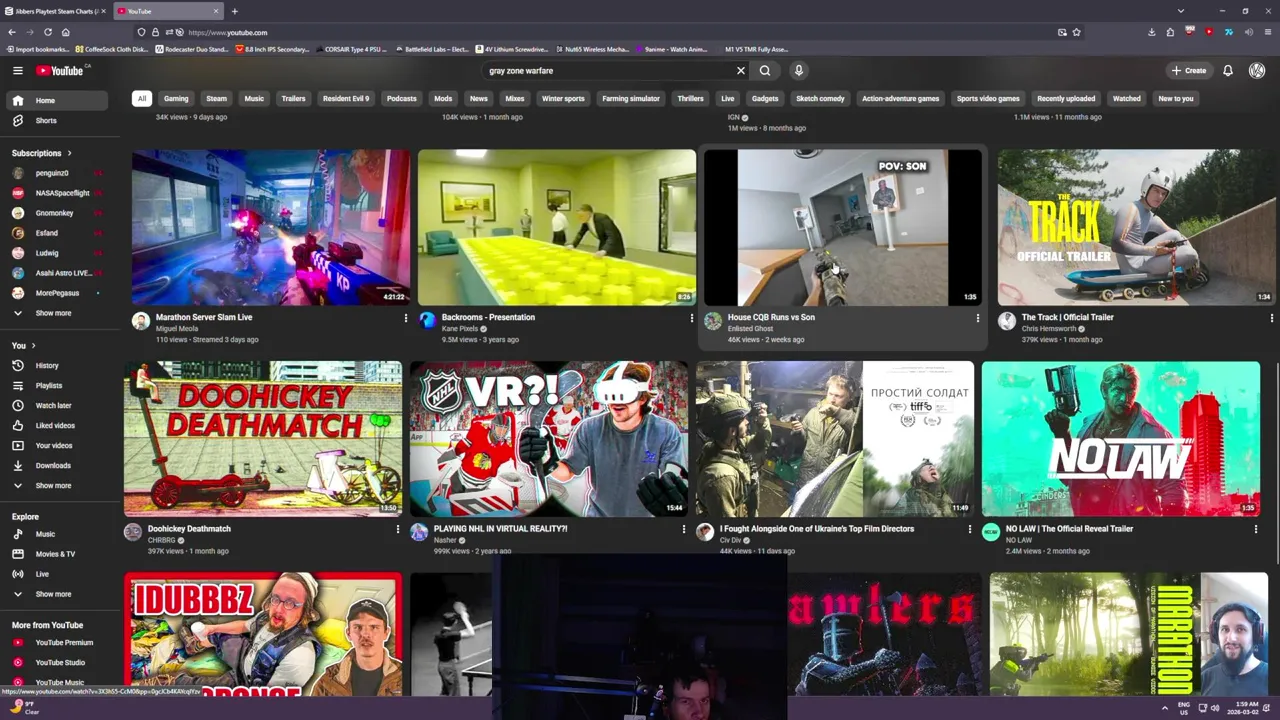Open YouTube Premium link
Screen dimensions: 1280x720
point(55,643)
